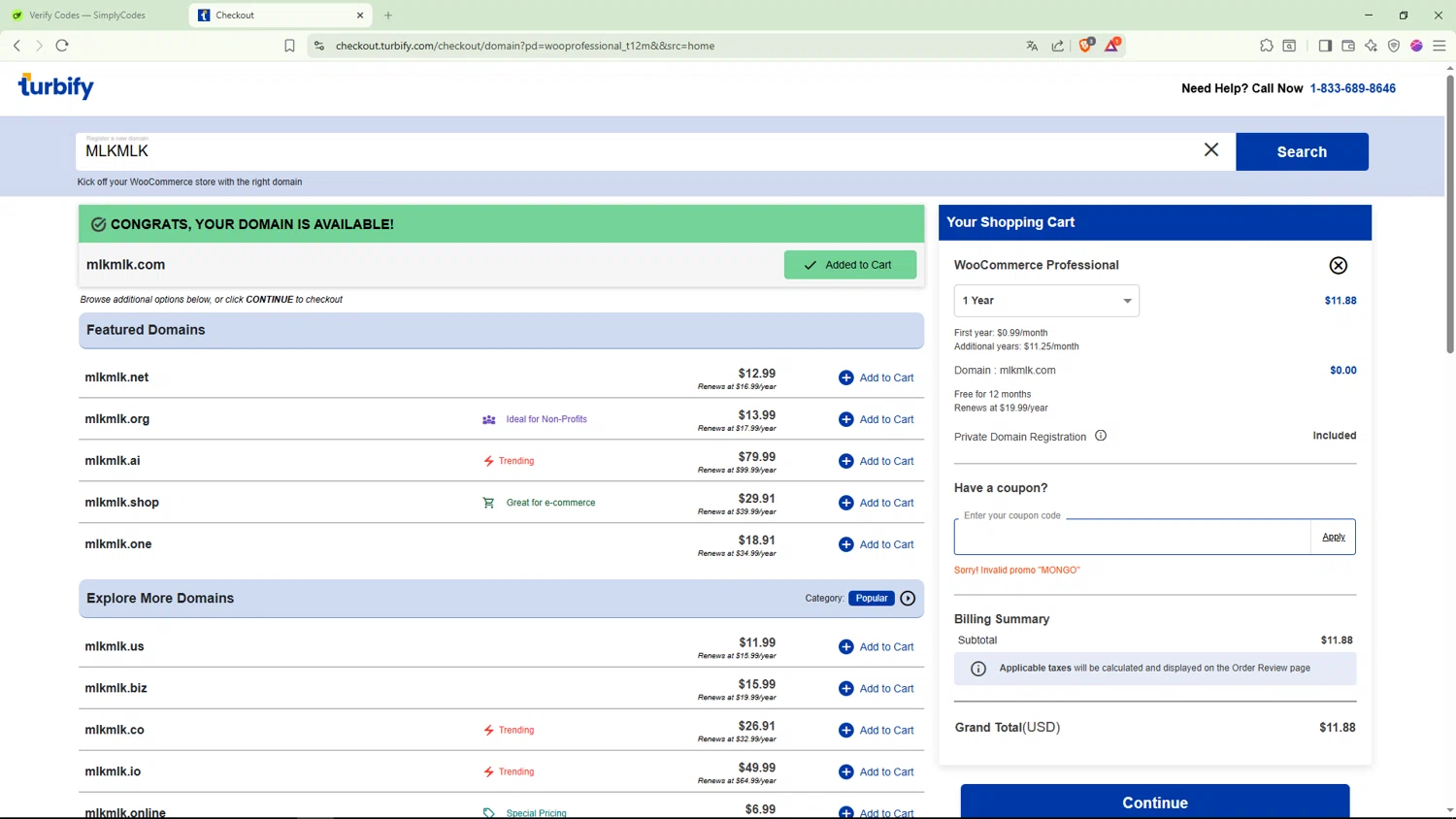Click the address bar URL
The height and width of the screenshot is (819, 1456).
pos(525,46)
